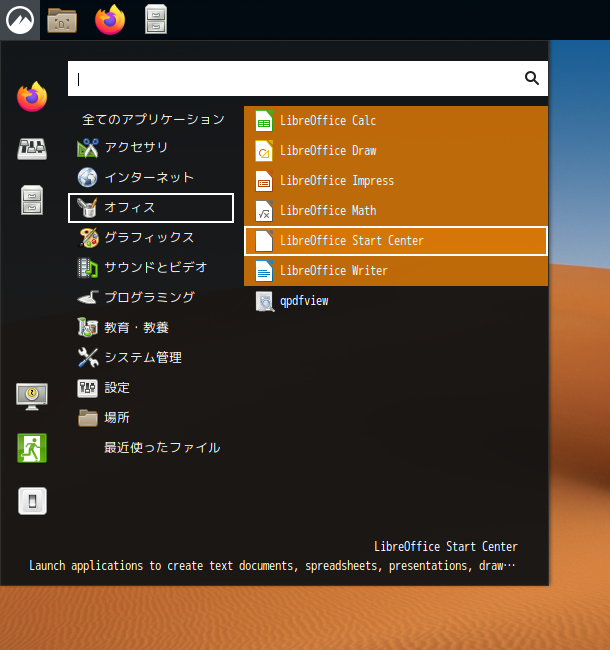
Task: Open the 教育・教養 category
Action: 151,327
